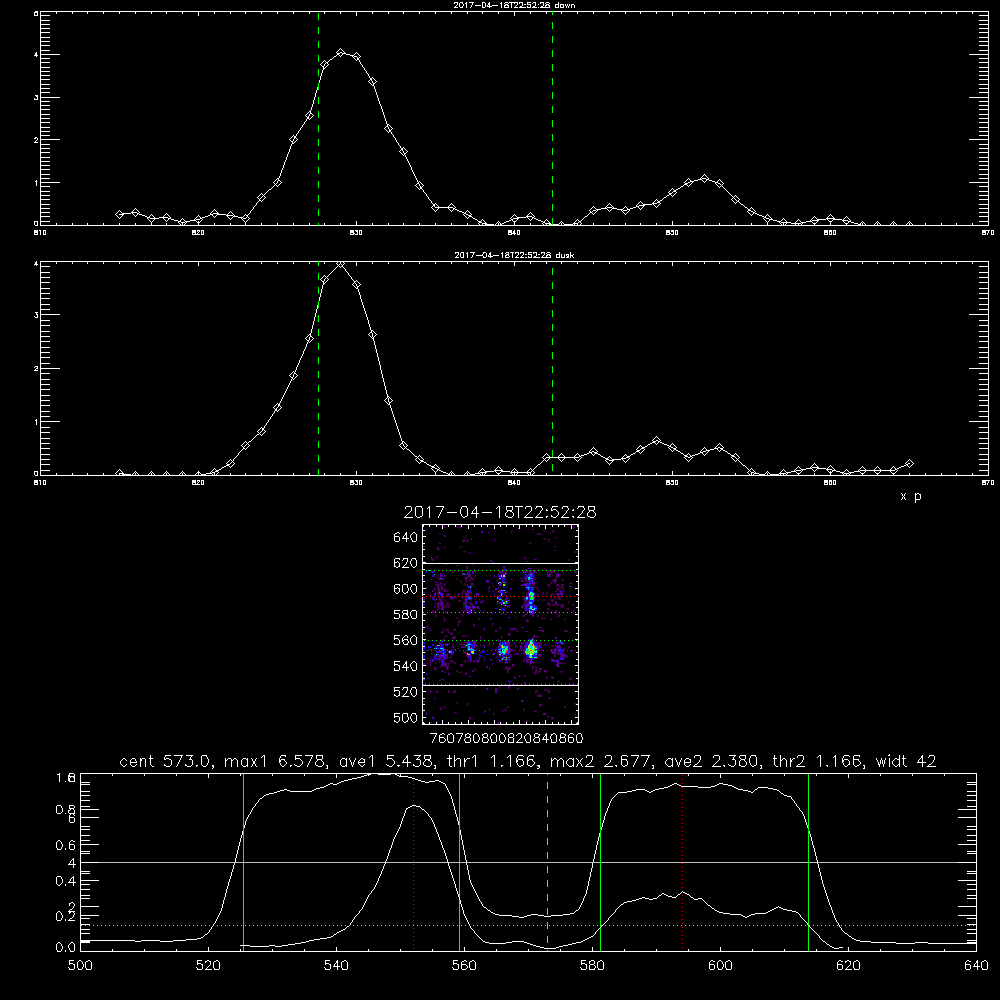Click the secondary small peak of the dawn curve
1000x1000 pixels.
pyautogui.click(x=704, y=179)
